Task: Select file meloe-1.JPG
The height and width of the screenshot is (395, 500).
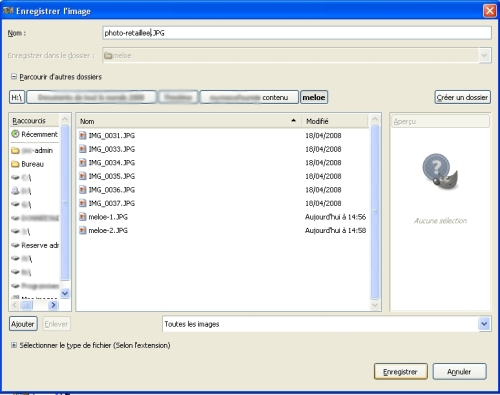Action: (223, 217)
